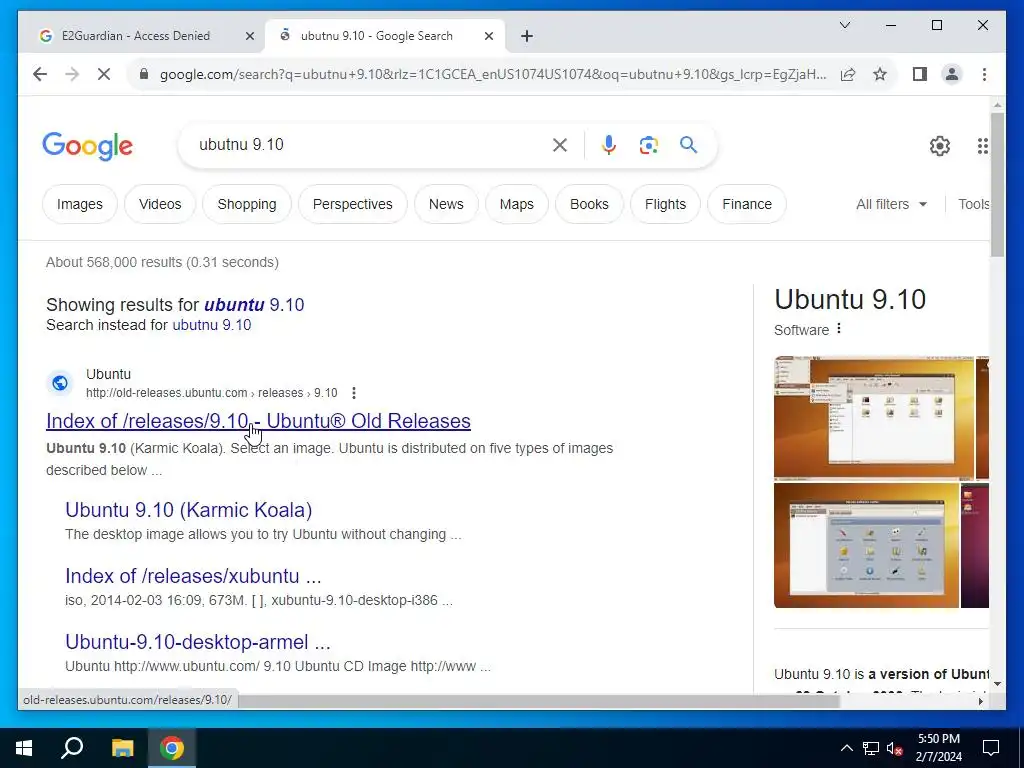Screen dimensions: 1024x768
Task: Click the corrected 'ubuntu 9.10' link
Action: (x=254, y=305)
